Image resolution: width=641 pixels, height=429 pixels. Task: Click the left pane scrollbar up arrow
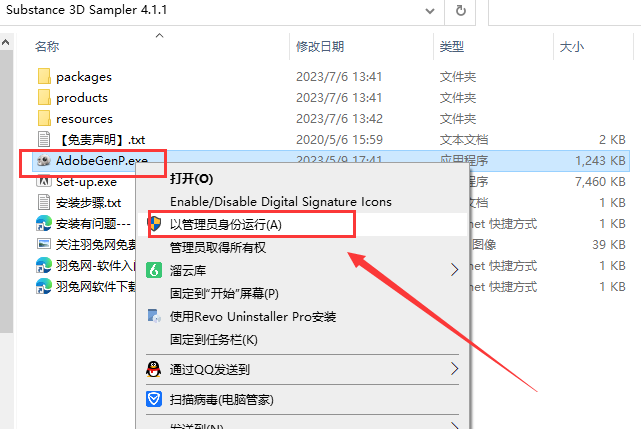[6, 43]
